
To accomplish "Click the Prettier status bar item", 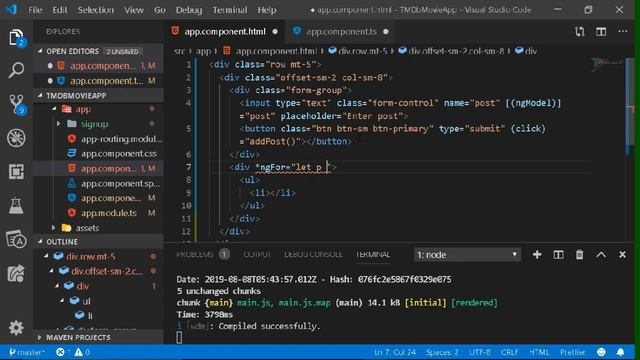I will [x=572, y=352].
